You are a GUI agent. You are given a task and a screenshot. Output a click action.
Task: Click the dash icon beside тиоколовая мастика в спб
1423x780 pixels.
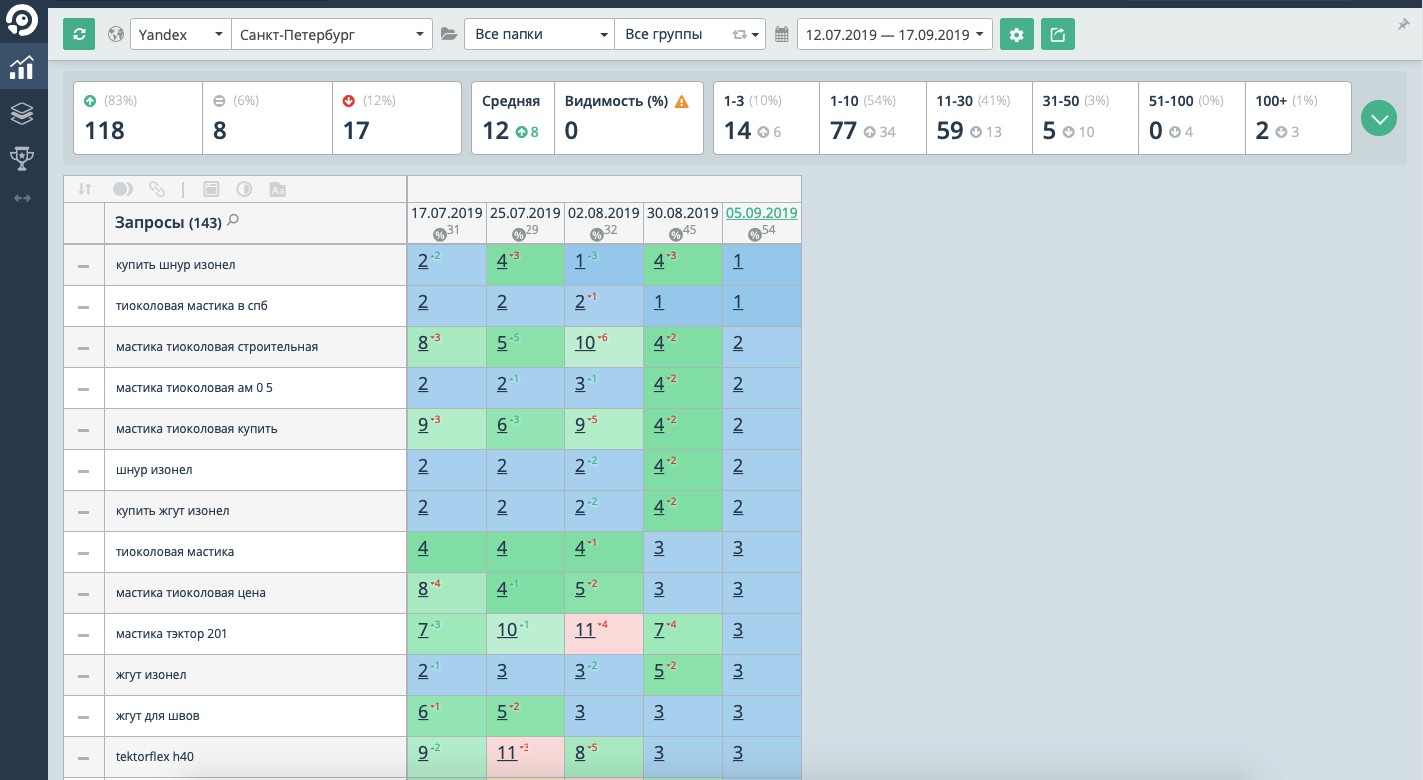pos(84,307)
